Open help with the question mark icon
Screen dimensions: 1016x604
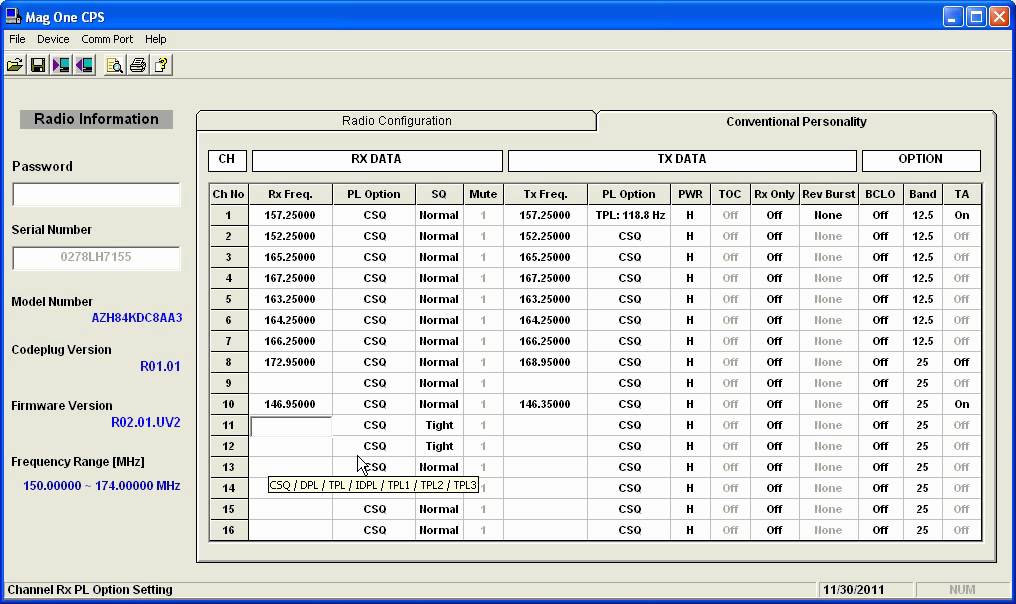tap(161, 65)
